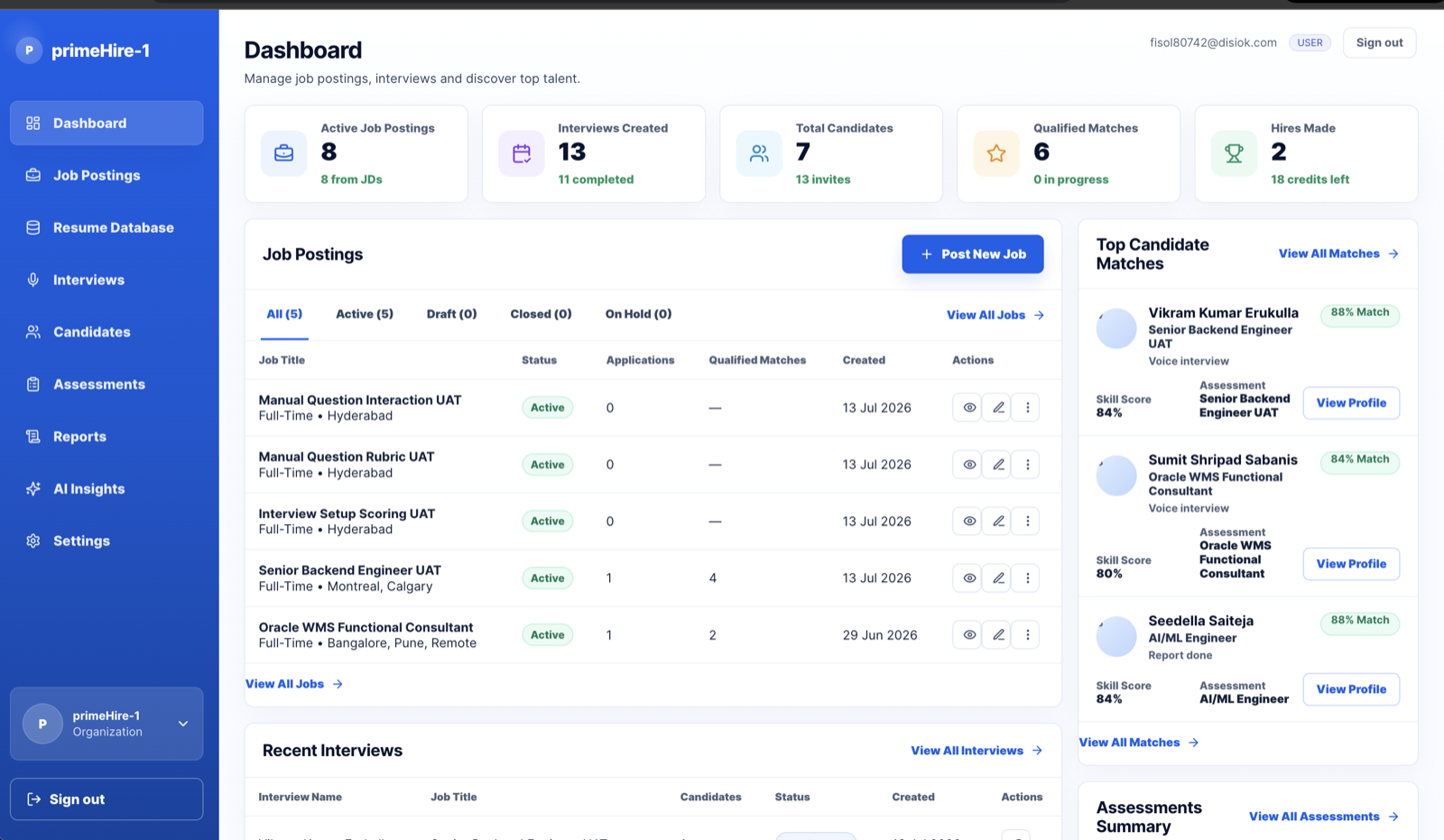The height and width of the screenshot is (840, 1444).
Task: View Oracle WMS Functional Consultant eye icon
Action: coord(967,635)
